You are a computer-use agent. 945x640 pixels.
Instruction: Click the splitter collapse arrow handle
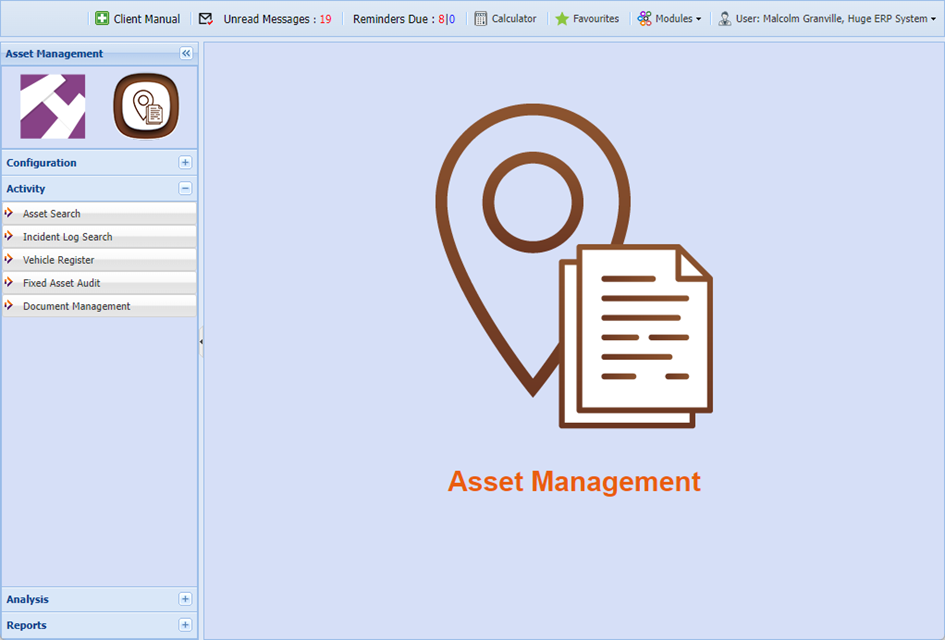(201, 342)
